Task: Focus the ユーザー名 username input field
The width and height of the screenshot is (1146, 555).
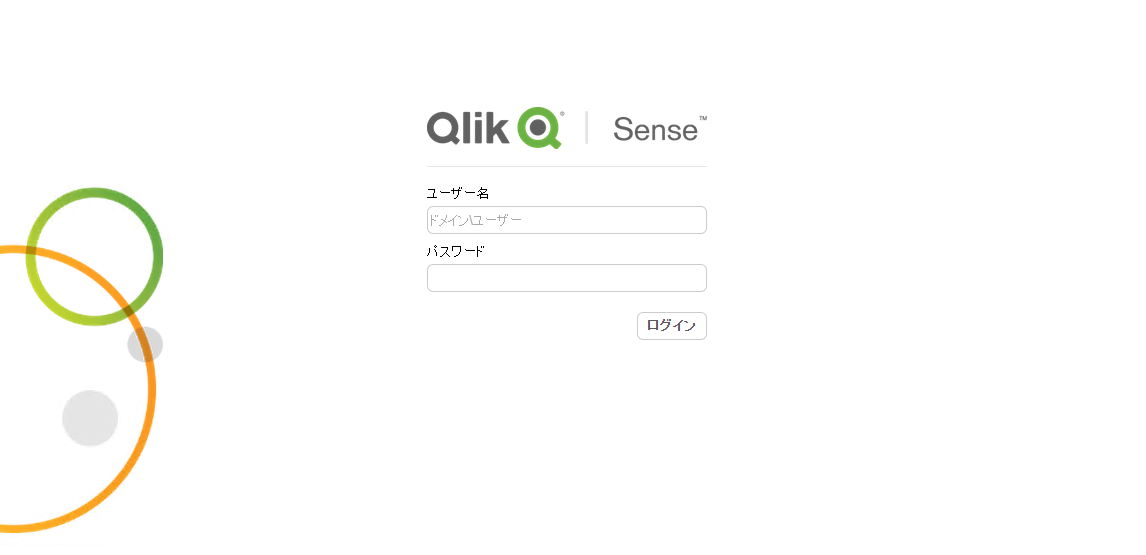Action: click(566, 220)
